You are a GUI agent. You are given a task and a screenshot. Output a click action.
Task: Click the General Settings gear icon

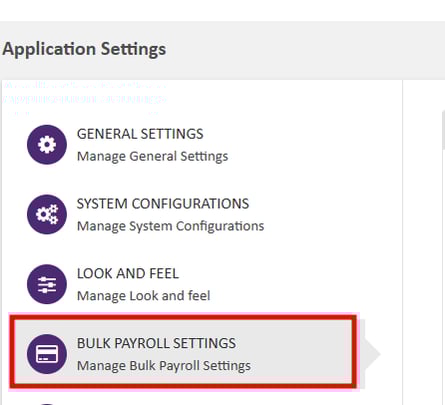[47, 145]
